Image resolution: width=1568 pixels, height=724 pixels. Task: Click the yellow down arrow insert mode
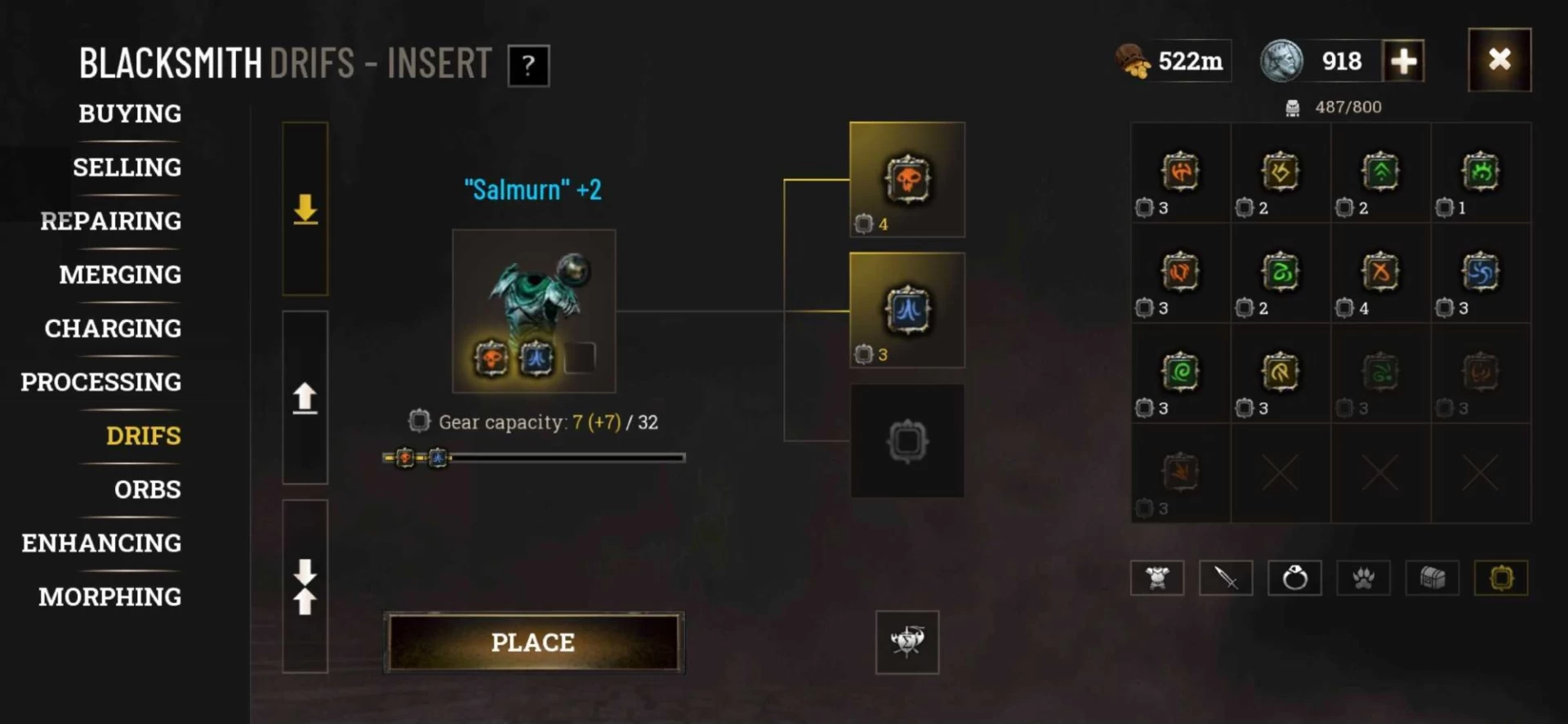click(x=305, y=209)
